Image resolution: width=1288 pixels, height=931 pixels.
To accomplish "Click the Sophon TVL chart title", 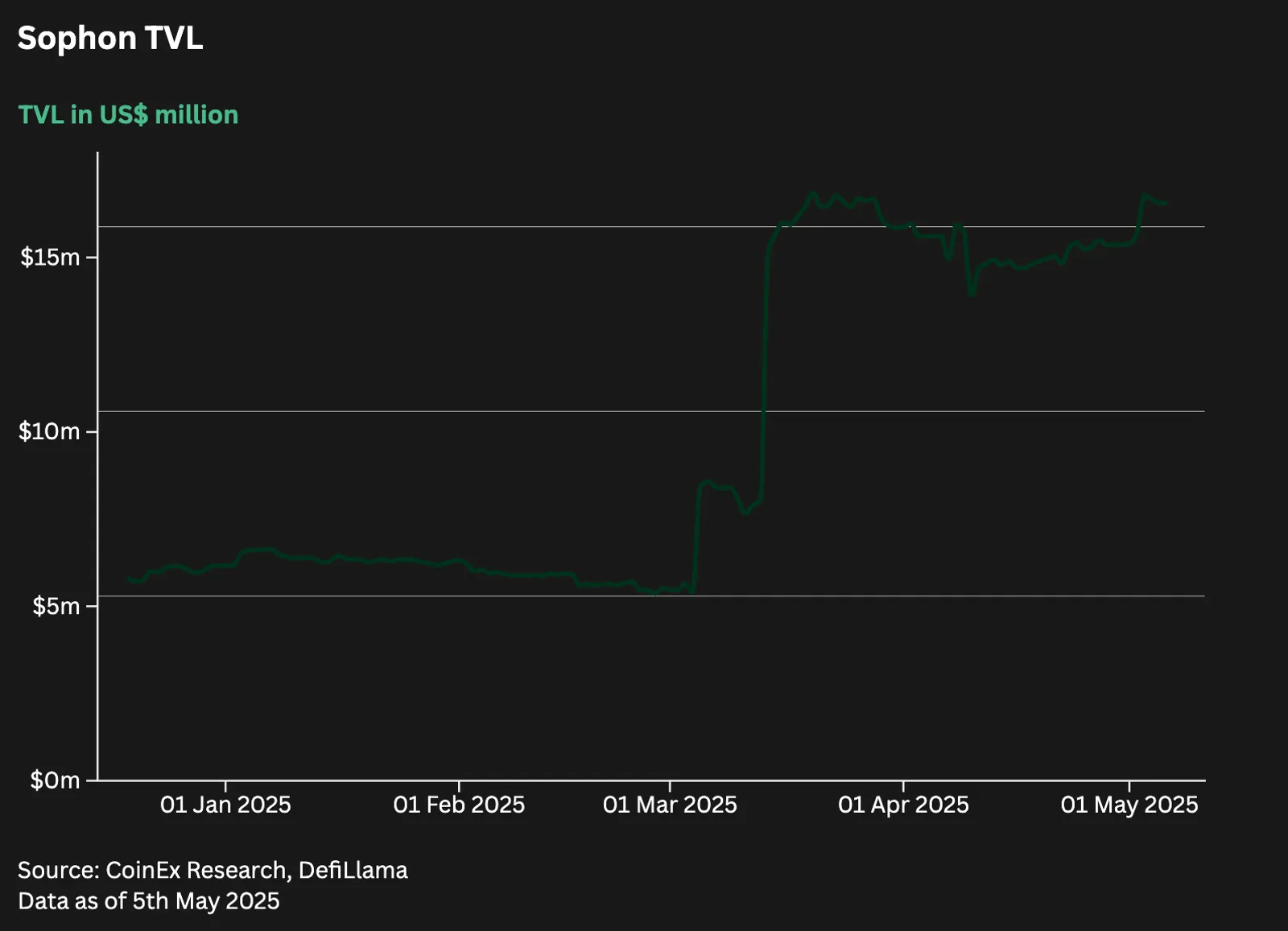I will tap(110, 38).
